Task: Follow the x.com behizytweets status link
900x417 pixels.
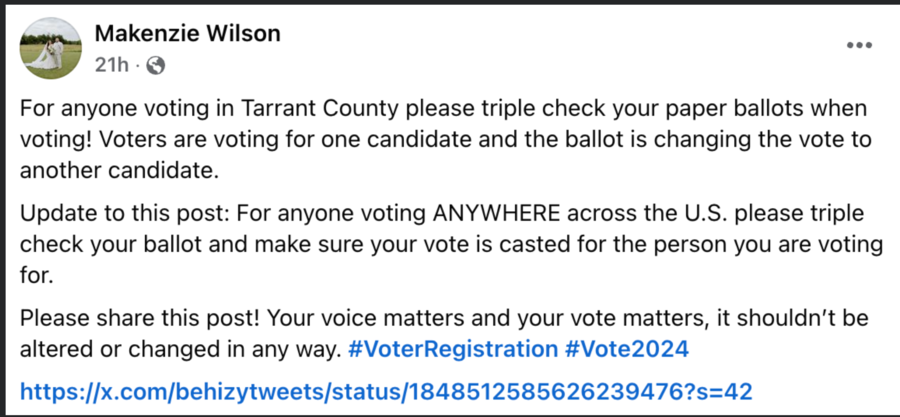Action: point(386,392)
